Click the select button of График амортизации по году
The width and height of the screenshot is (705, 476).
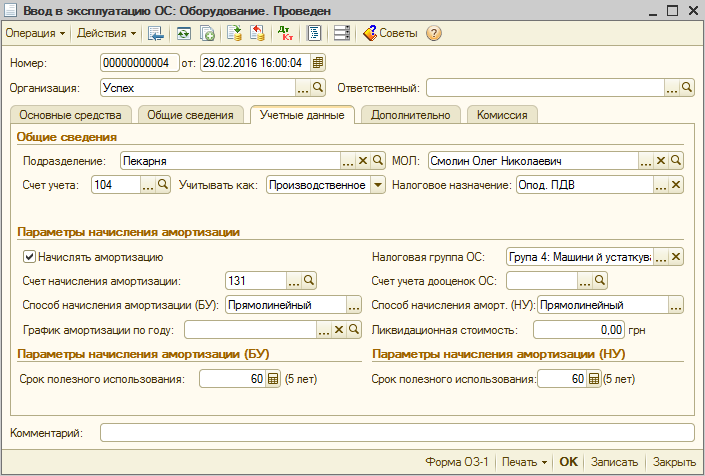pos(324,330)
